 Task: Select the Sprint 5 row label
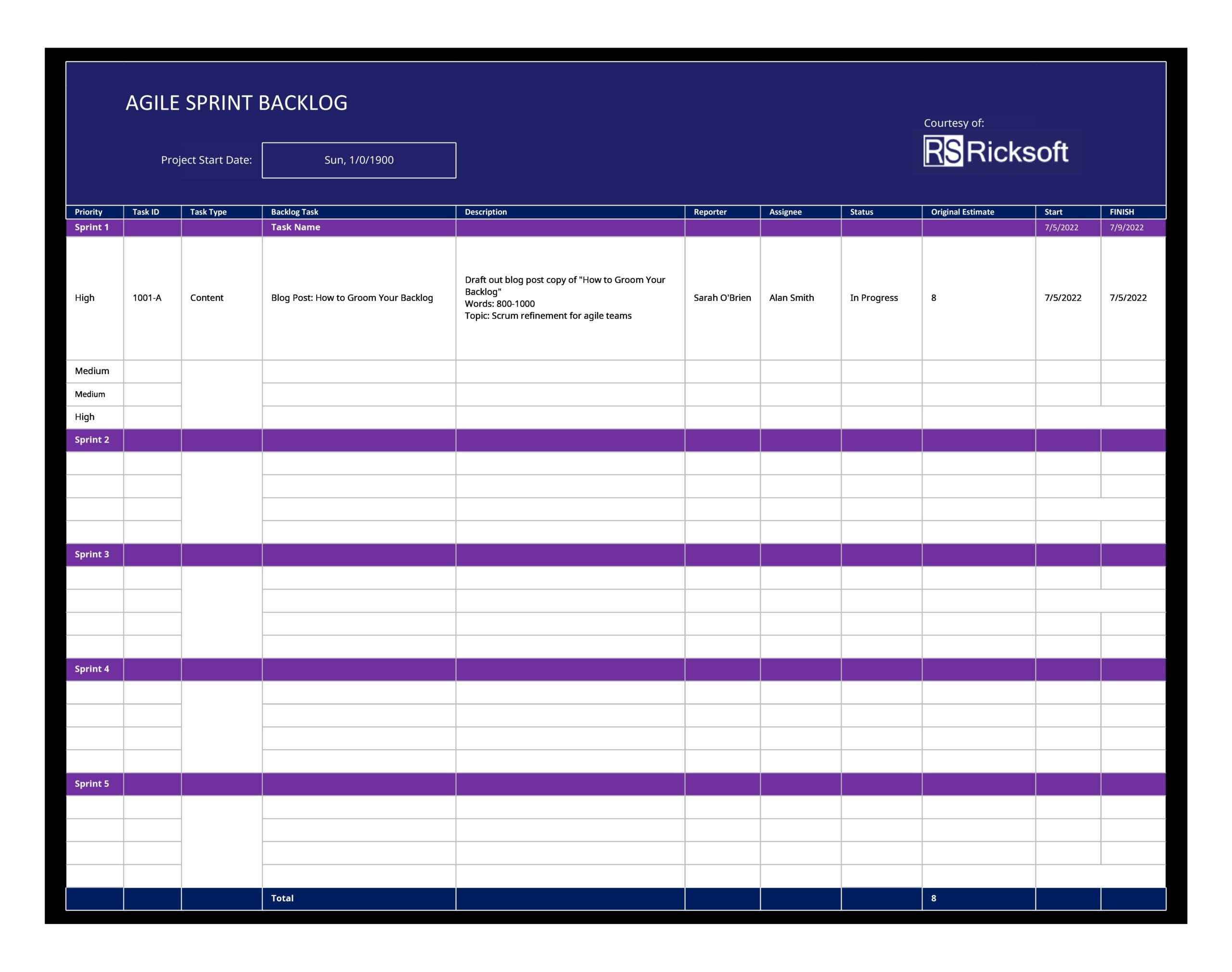pyautogui.click(x=91, y=784)
